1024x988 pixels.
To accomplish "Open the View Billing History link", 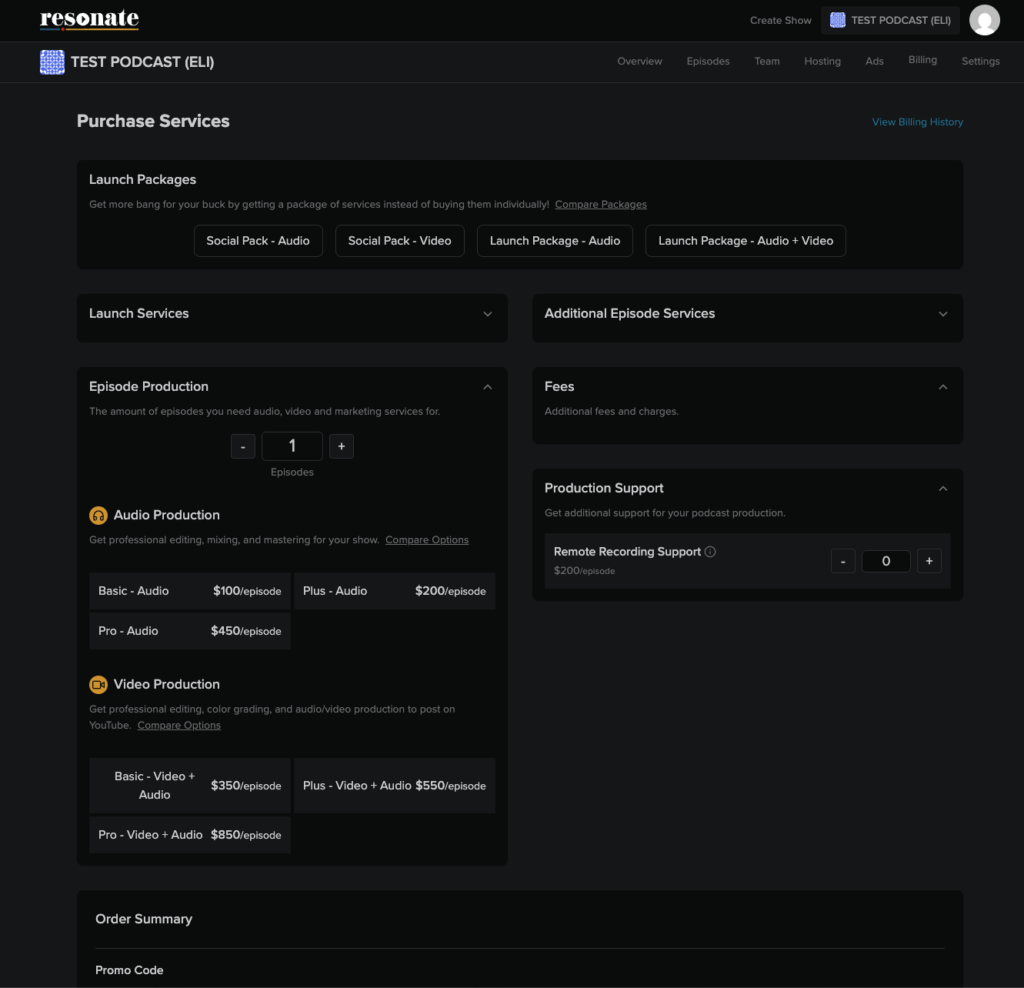I will pyautogui.click(x=917, y=122).
